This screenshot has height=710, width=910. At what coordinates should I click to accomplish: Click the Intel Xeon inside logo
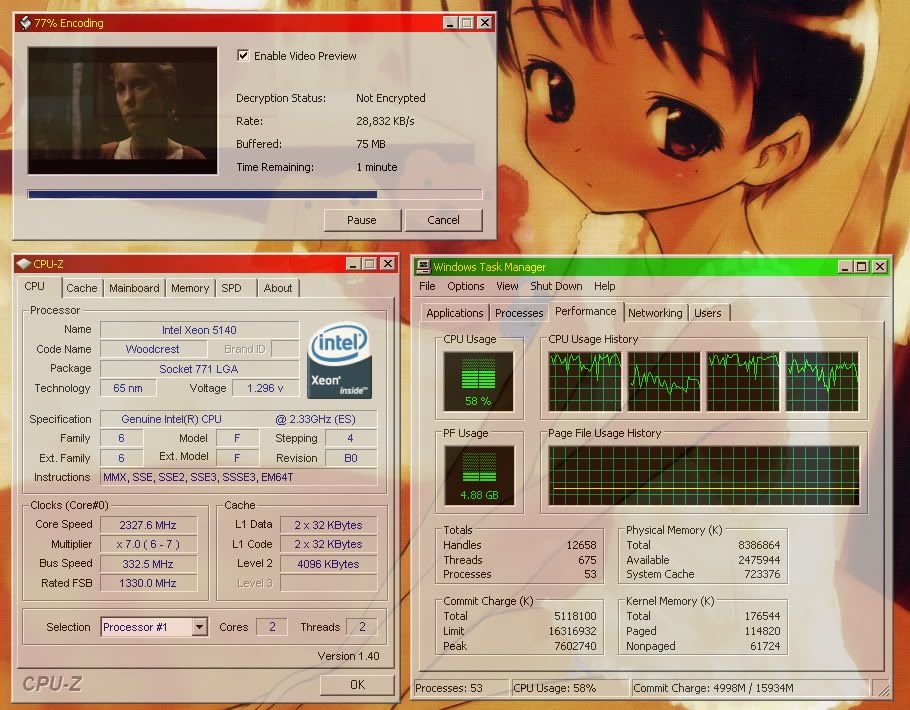pyautogui.click(x=340, y=362)
